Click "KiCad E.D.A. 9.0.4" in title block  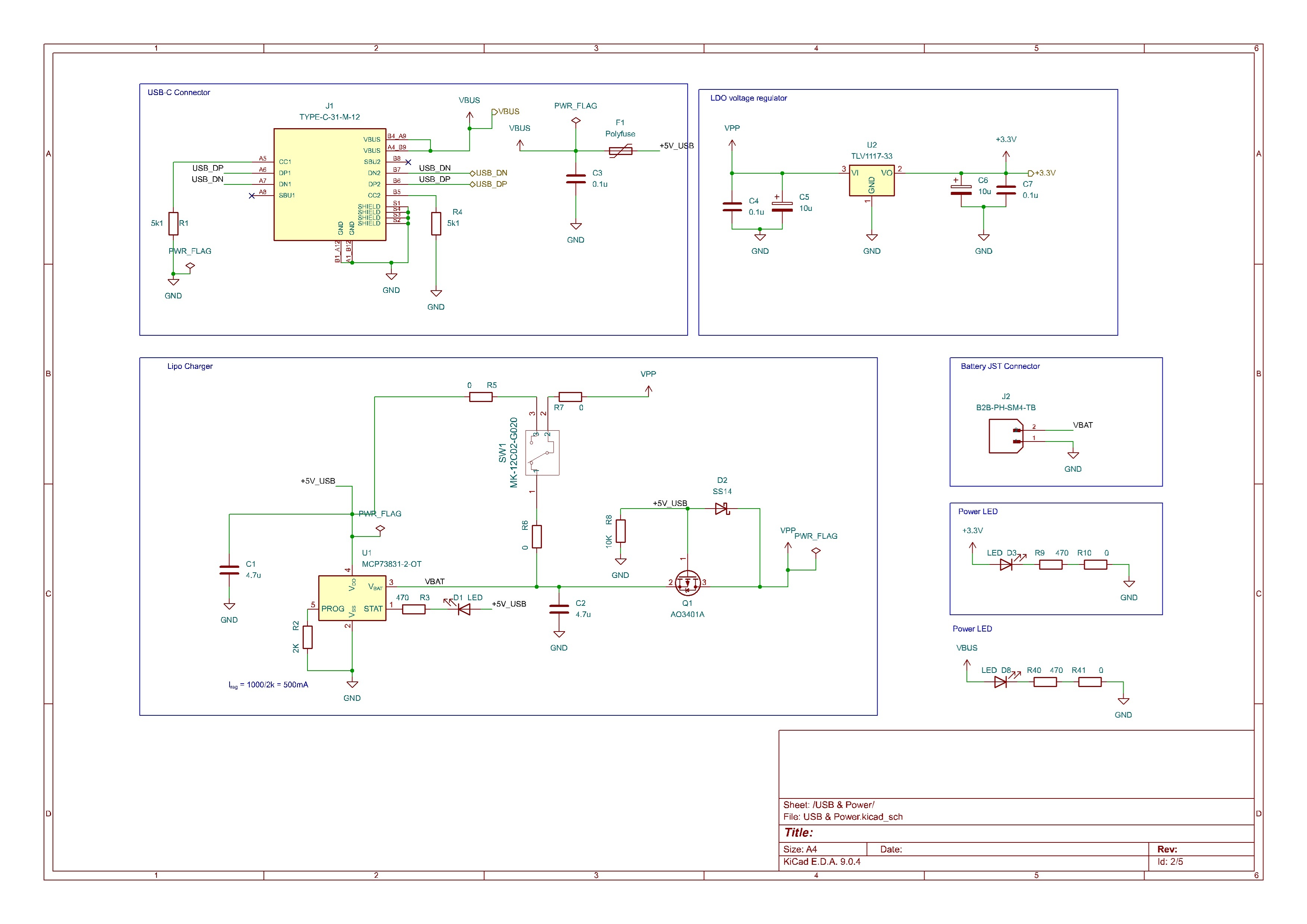(822, 862)
